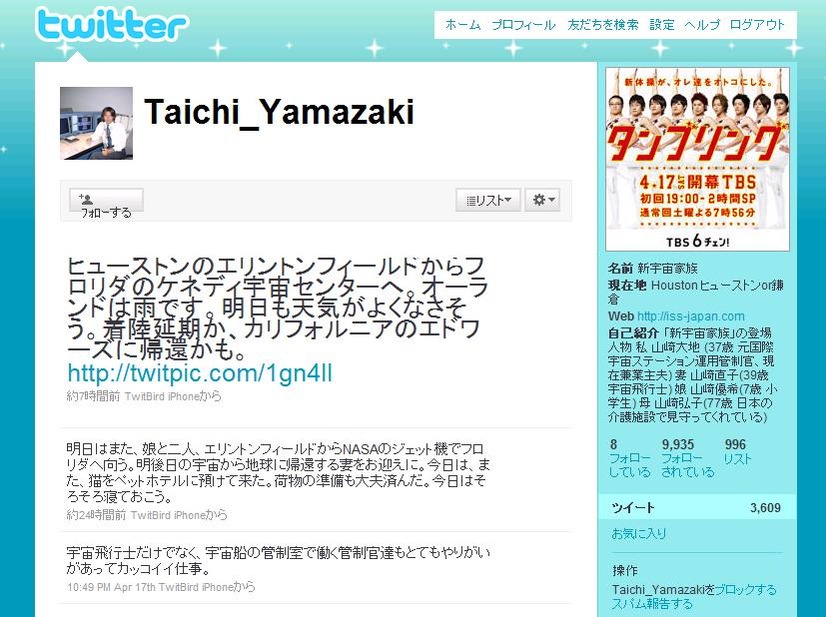Click the 10:49 PM Apr 17th timestamp

point(111,587)
